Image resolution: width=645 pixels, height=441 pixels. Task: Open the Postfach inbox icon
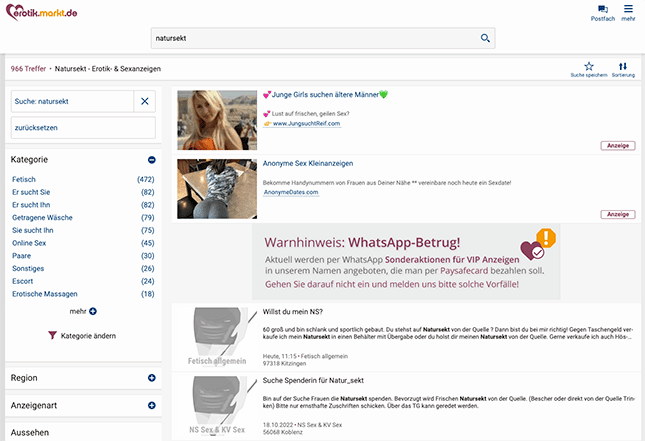coord(603,10)
